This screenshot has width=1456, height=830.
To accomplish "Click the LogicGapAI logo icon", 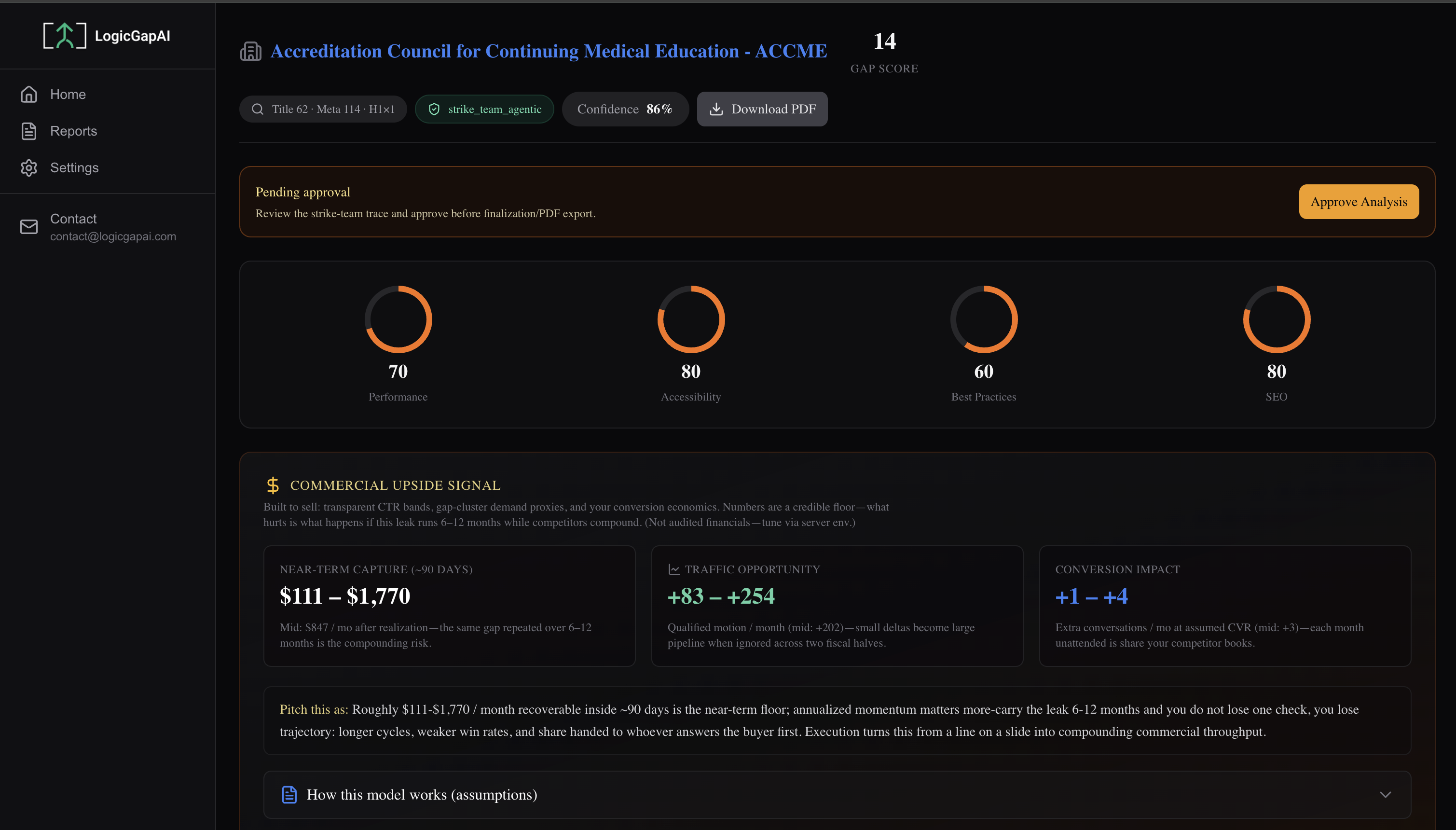I will (64, 36).
